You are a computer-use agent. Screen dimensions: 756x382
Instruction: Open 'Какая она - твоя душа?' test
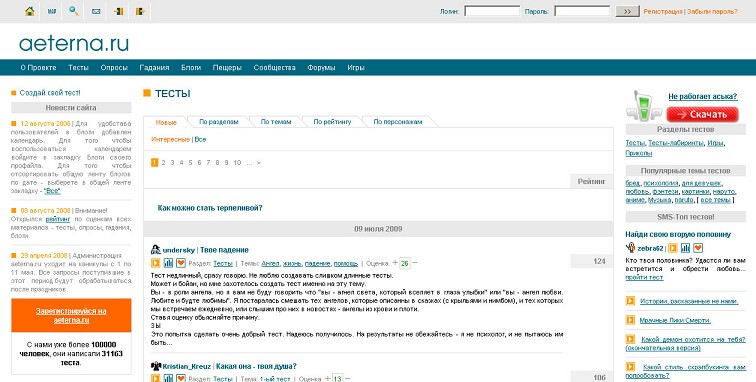point(256,366)
